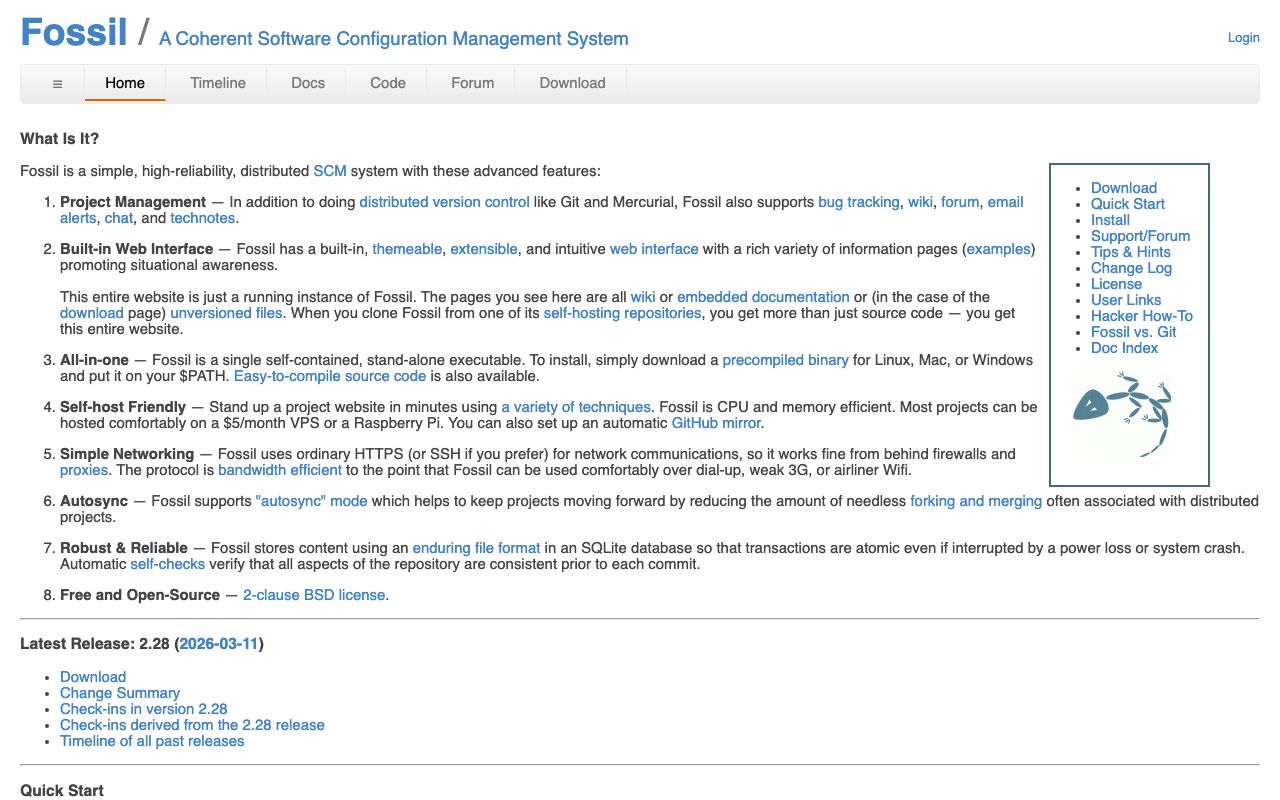Follow the 'chat' link
Viewport: 1280px width, 800px height.
coord(119,218)
